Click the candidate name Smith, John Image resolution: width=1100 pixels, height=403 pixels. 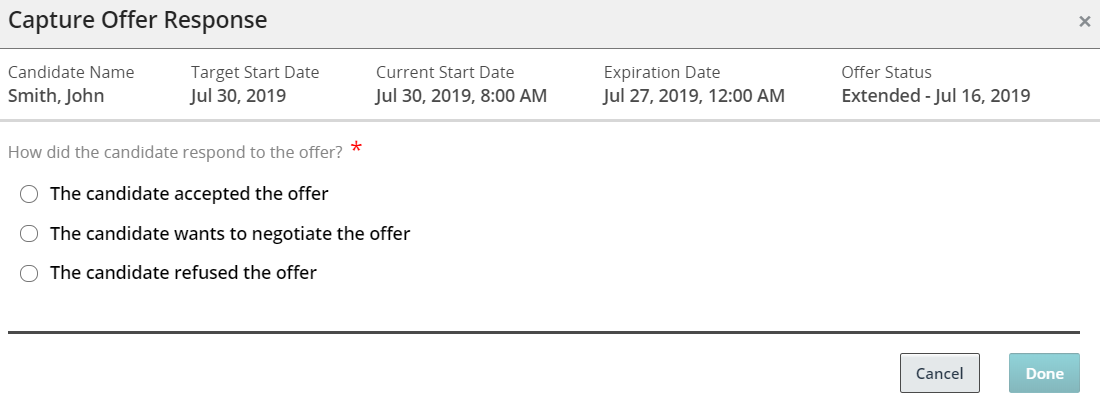point(56,96)
